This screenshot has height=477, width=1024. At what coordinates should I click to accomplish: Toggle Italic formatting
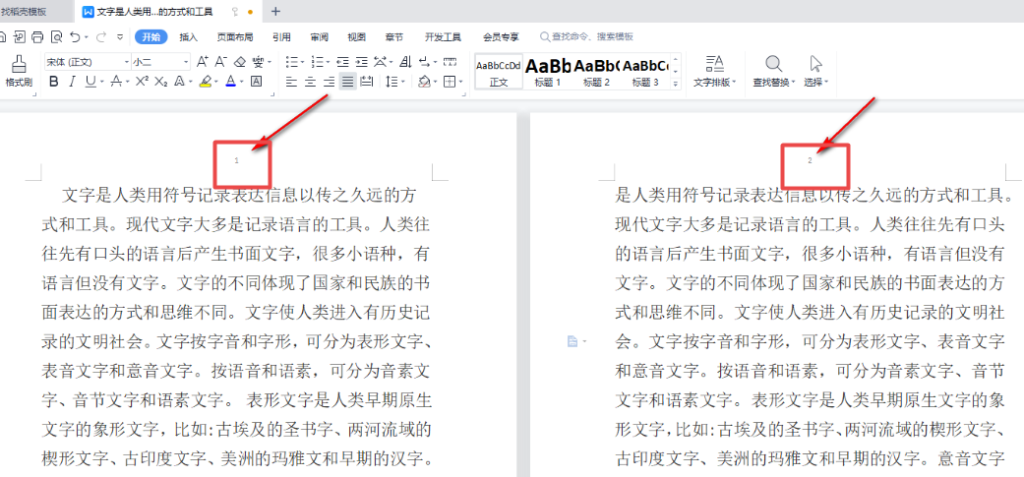(x=72, y=82)
